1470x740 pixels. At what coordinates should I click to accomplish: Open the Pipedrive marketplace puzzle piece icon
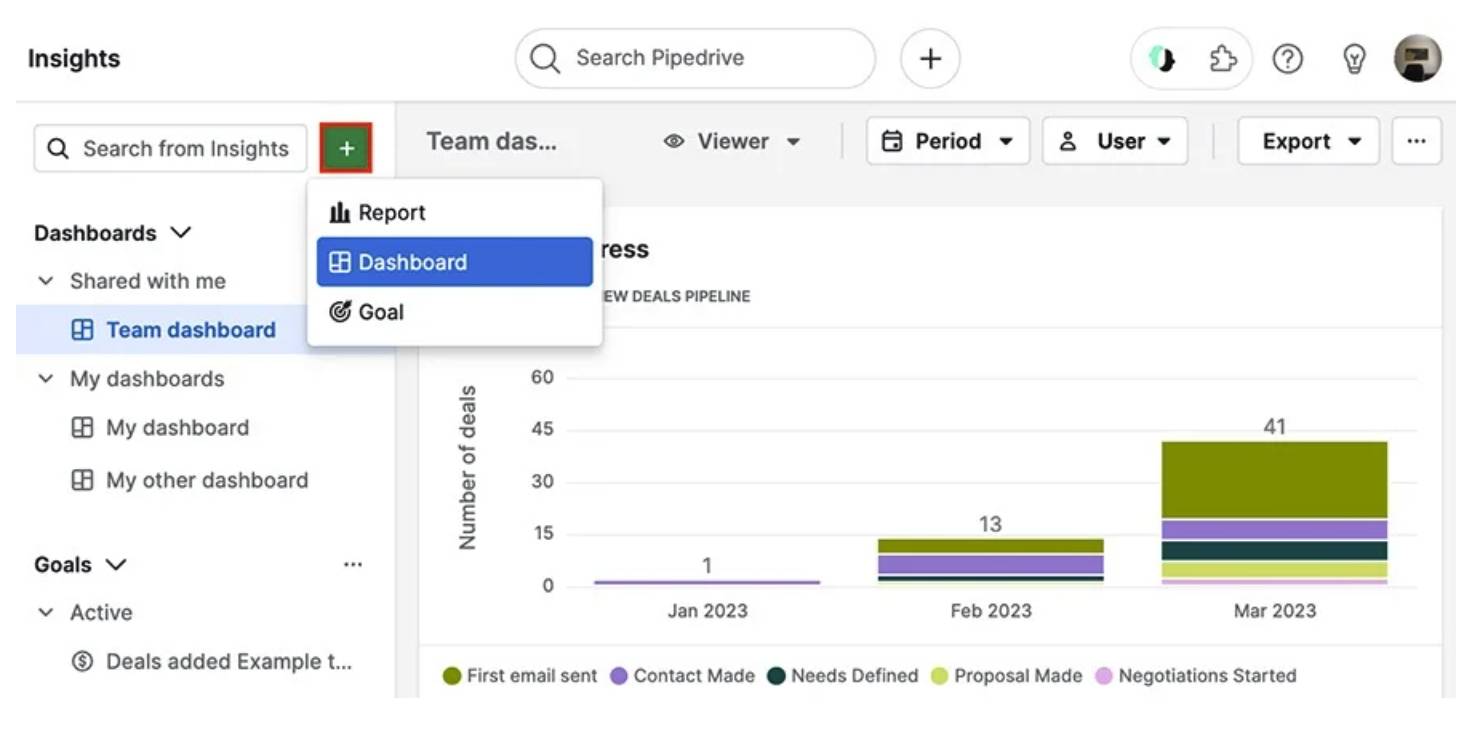(x=1222, y=58)
